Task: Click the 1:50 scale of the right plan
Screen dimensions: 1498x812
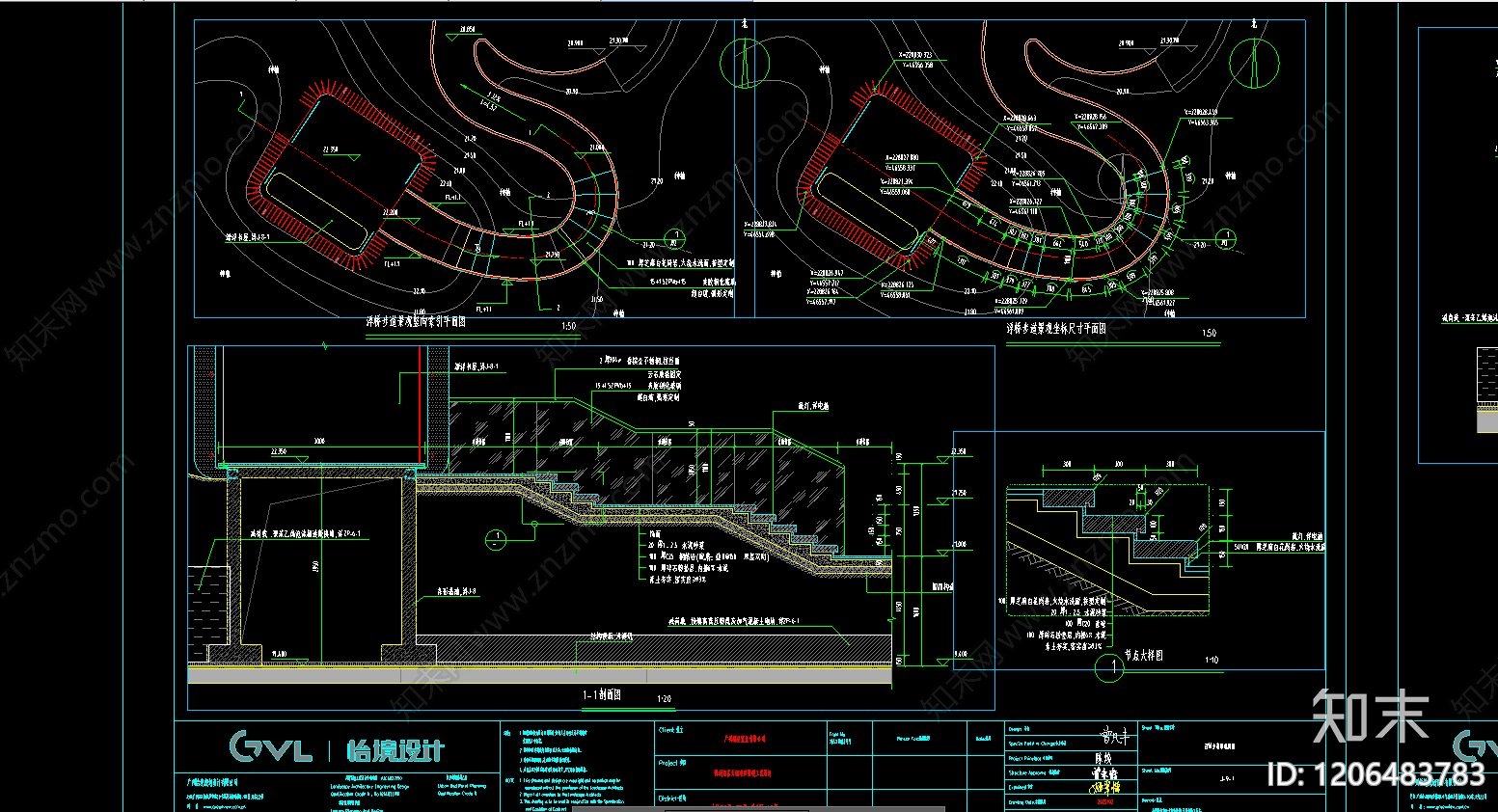Action: [x=1209, y=334]
